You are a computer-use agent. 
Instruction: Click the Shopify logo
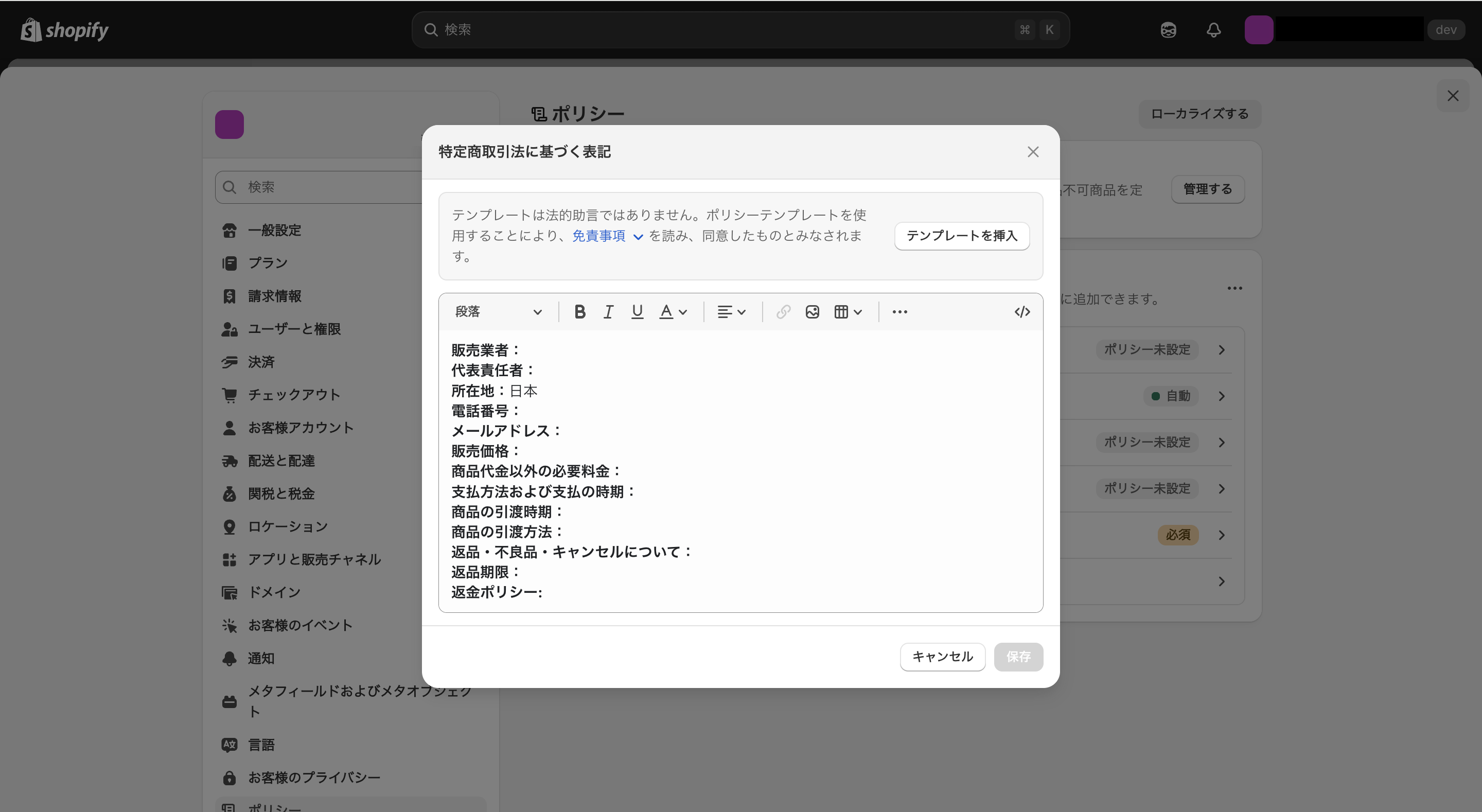tap(64, 30)
